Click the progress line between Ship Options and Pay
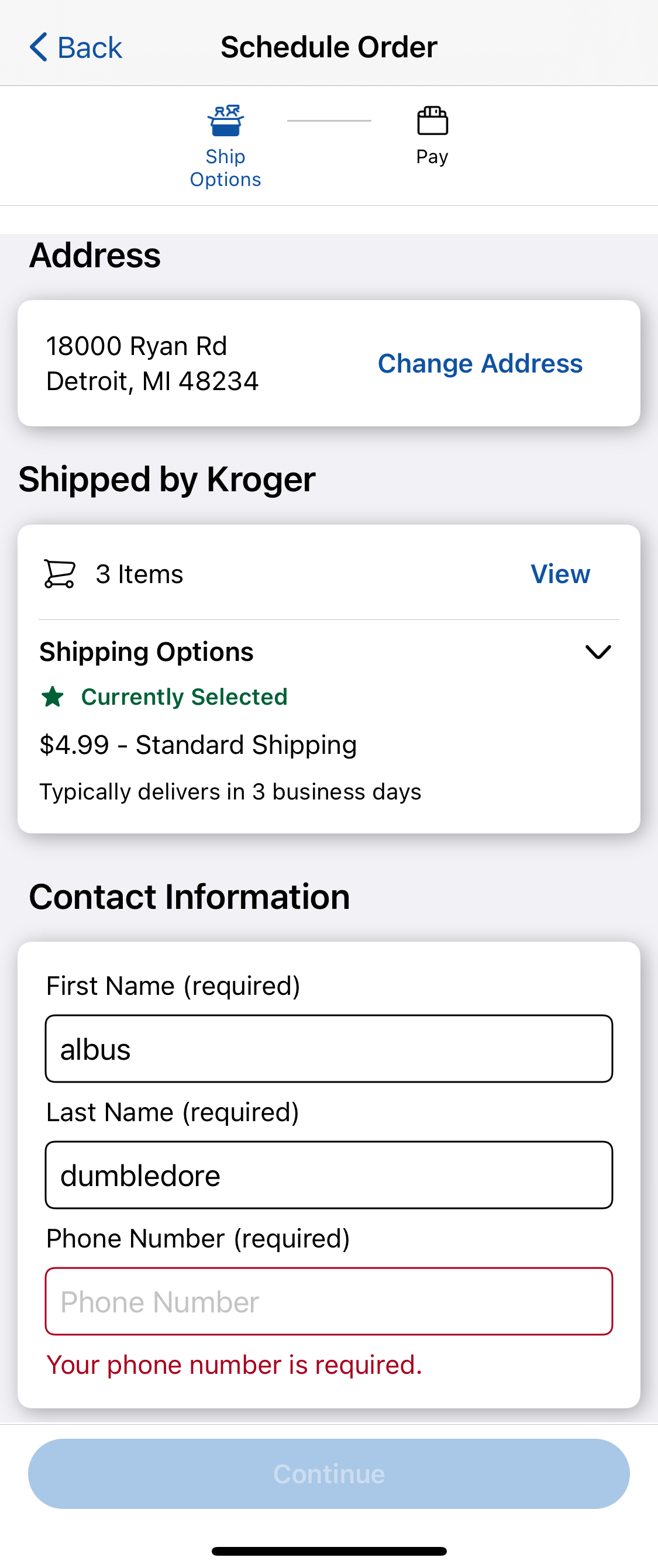 (x=329, y=120)
